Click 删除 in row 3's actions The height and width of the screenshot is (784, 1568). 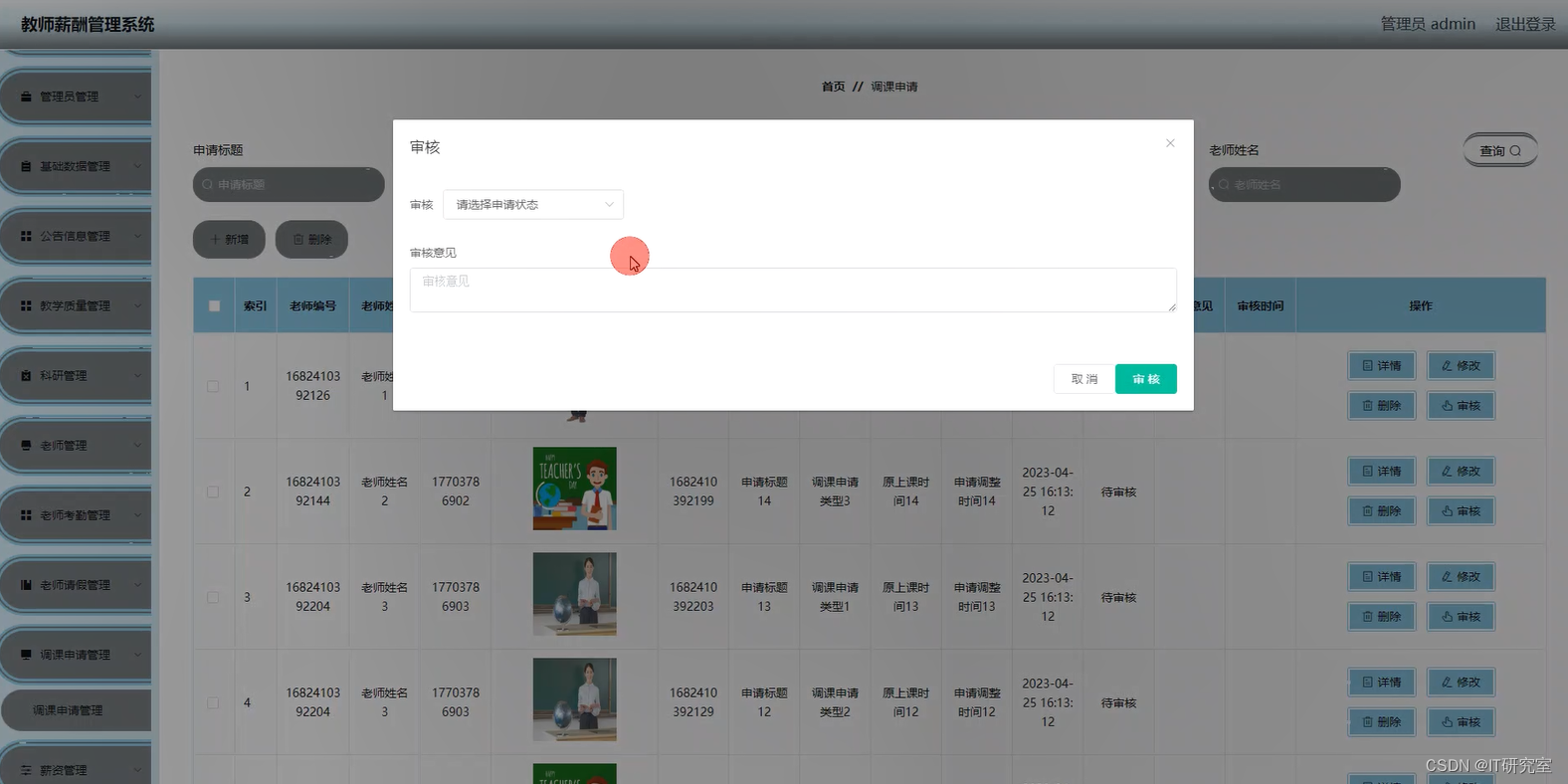point(1382,616)
